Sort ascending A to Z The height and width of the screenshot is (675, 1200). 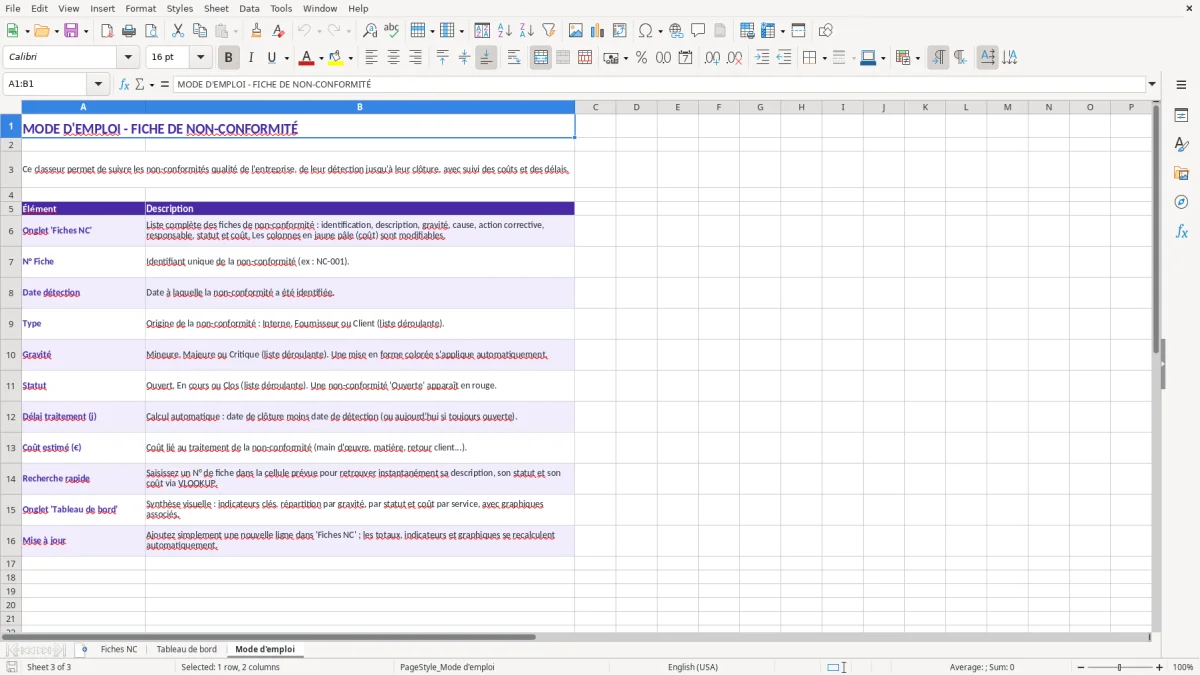[504, 31]
